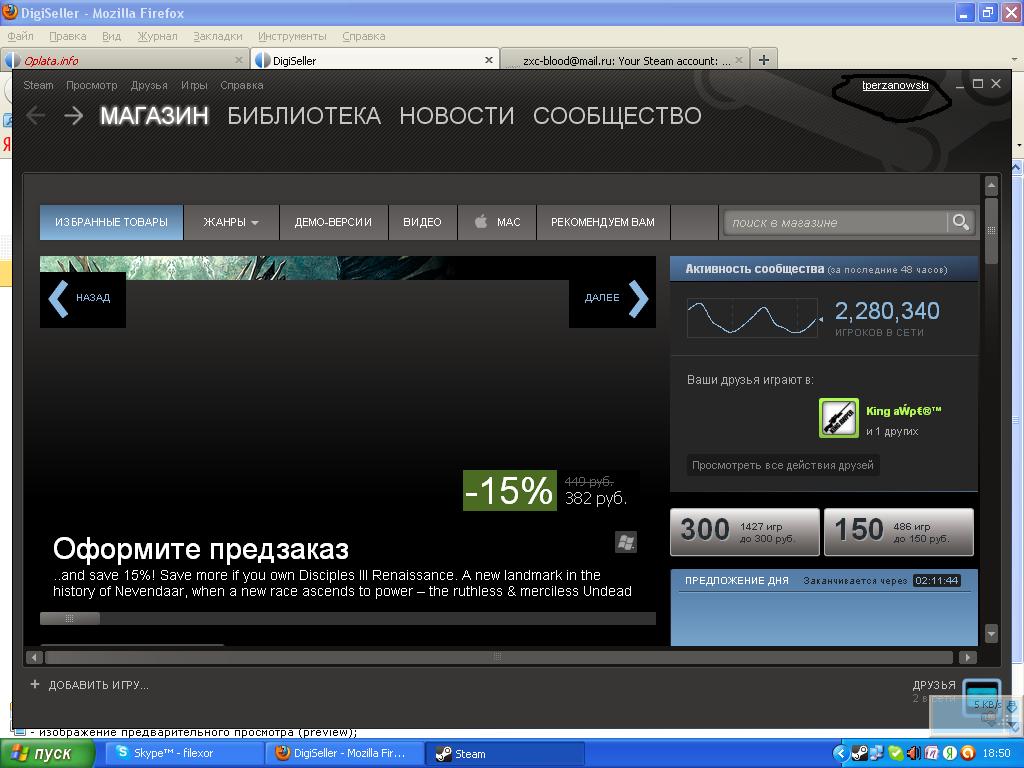1024x768 pixels.
Task: Switch to the Steam taskbar button
Action: pyautogui.click(x=505, y=753)
